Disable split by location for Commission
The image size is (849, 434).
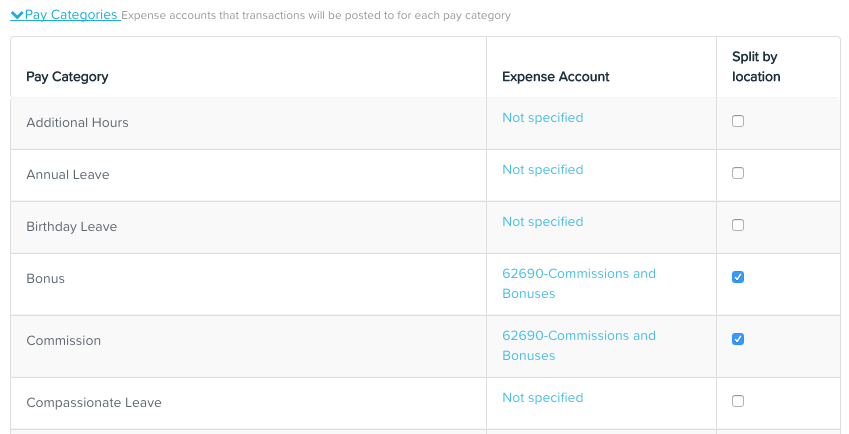pyautogui.click(x=737, y=339)
